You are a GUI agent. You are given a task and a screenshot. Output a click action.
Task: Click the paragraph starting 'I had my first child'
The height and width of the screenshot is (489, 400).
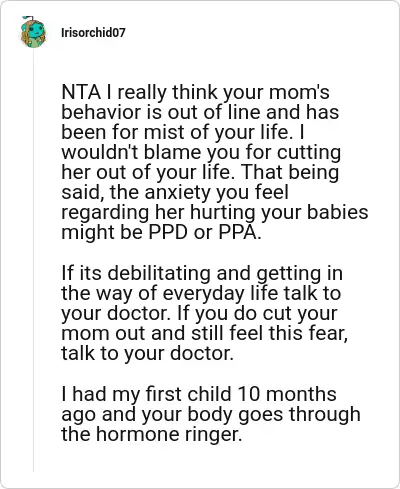(x=211, y=414)
